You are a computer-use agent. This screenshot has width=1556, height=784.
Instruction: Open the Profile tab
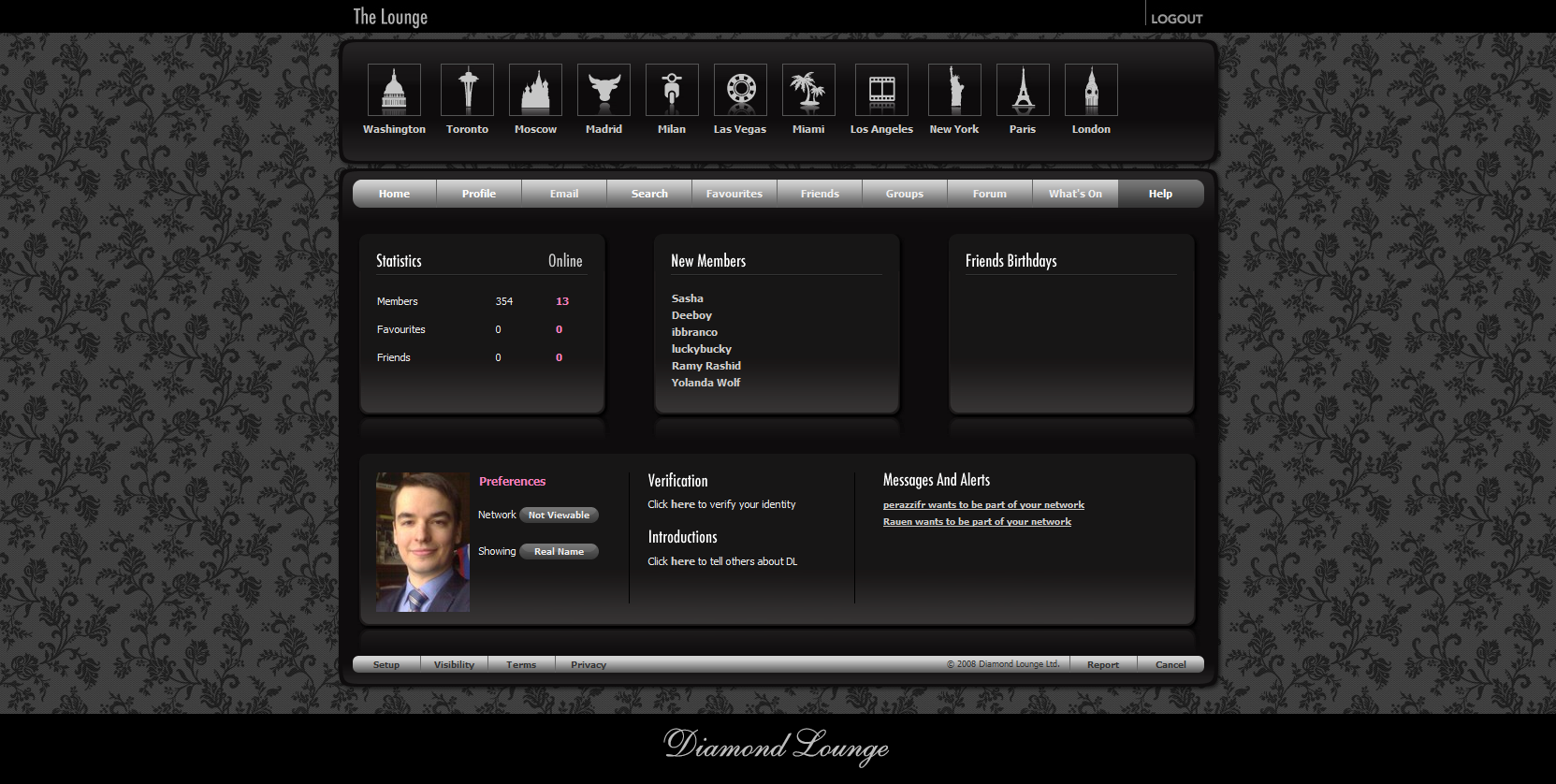click(479, 194)
